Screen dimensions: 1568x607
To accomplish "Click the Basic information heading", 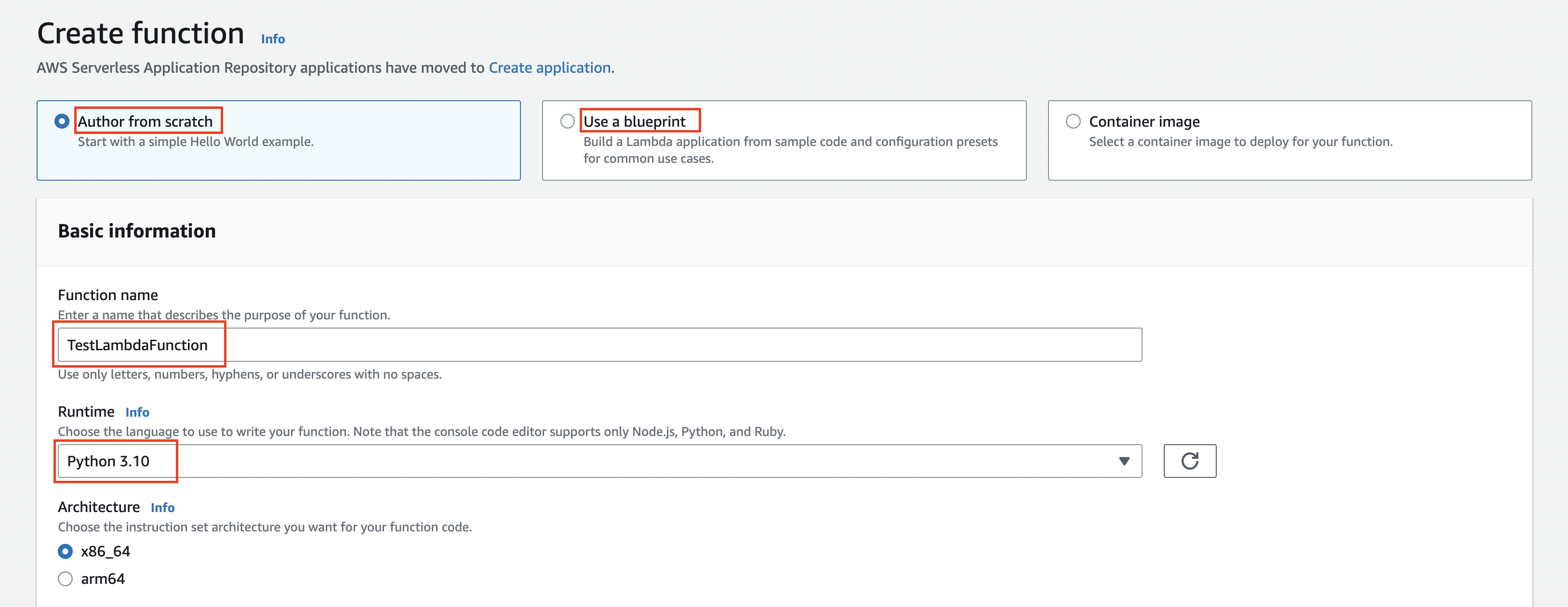I will (137, 231).
